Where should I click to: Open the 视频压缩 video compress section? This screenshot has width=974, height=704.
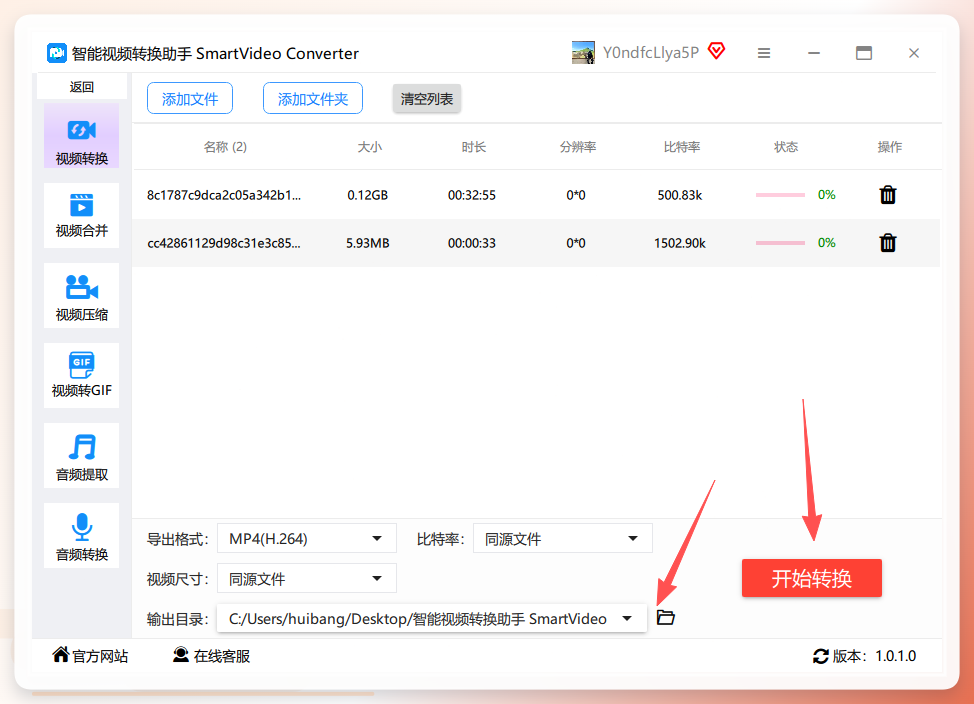(x=81, y=296)
